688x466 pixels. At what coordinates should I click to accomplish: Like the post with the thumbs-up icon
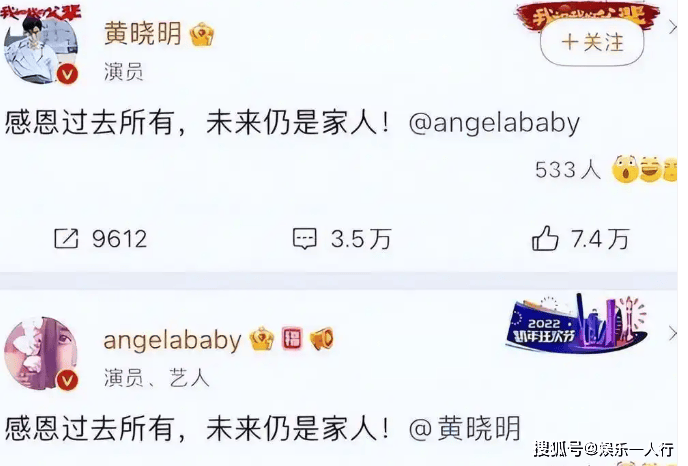point(545,238)
